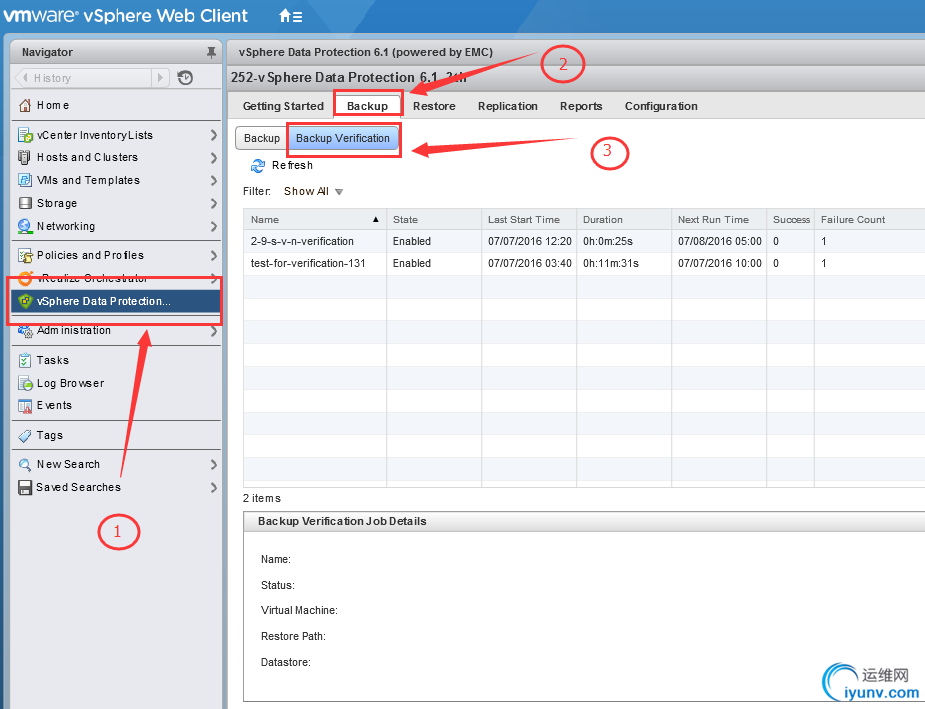Viewport: 925px width, 709px height.
Task: Expand Storage chevron
Action: (x=214, y=203)
